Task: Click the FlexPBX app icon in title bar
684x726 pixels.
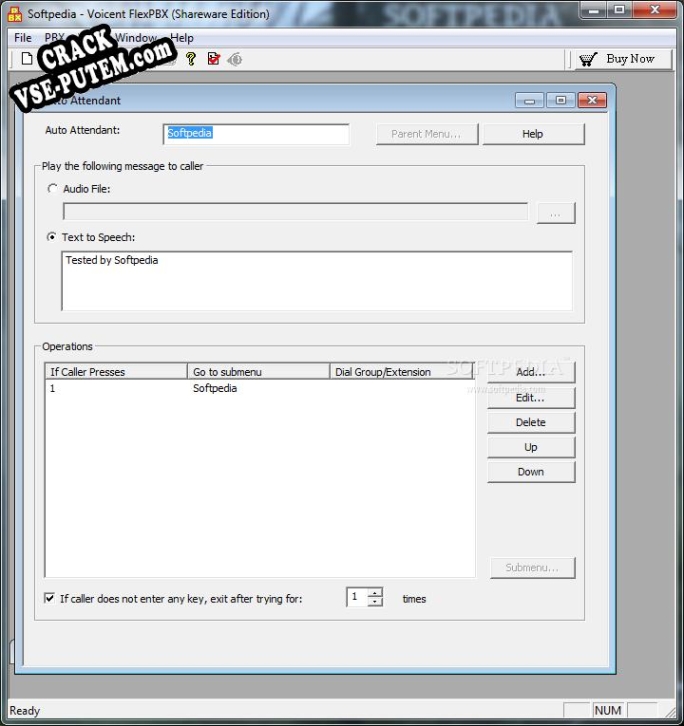Action: [15, 14]
